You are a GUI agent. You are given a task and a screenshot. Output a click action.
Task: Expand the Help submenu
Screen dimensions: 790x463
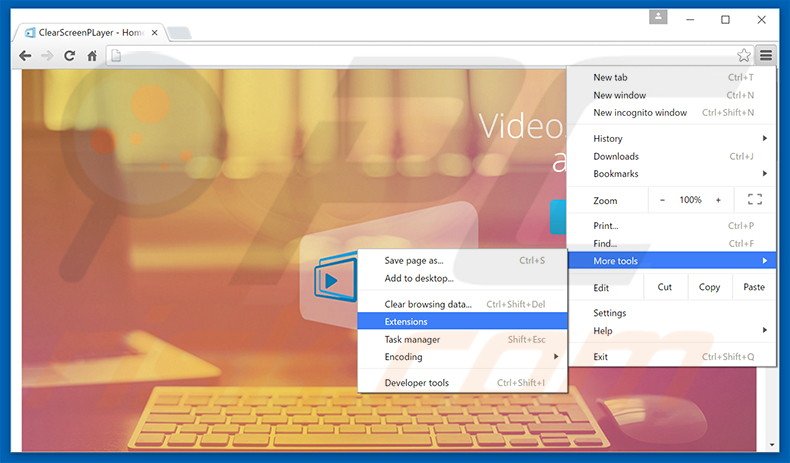coord(672,330)
